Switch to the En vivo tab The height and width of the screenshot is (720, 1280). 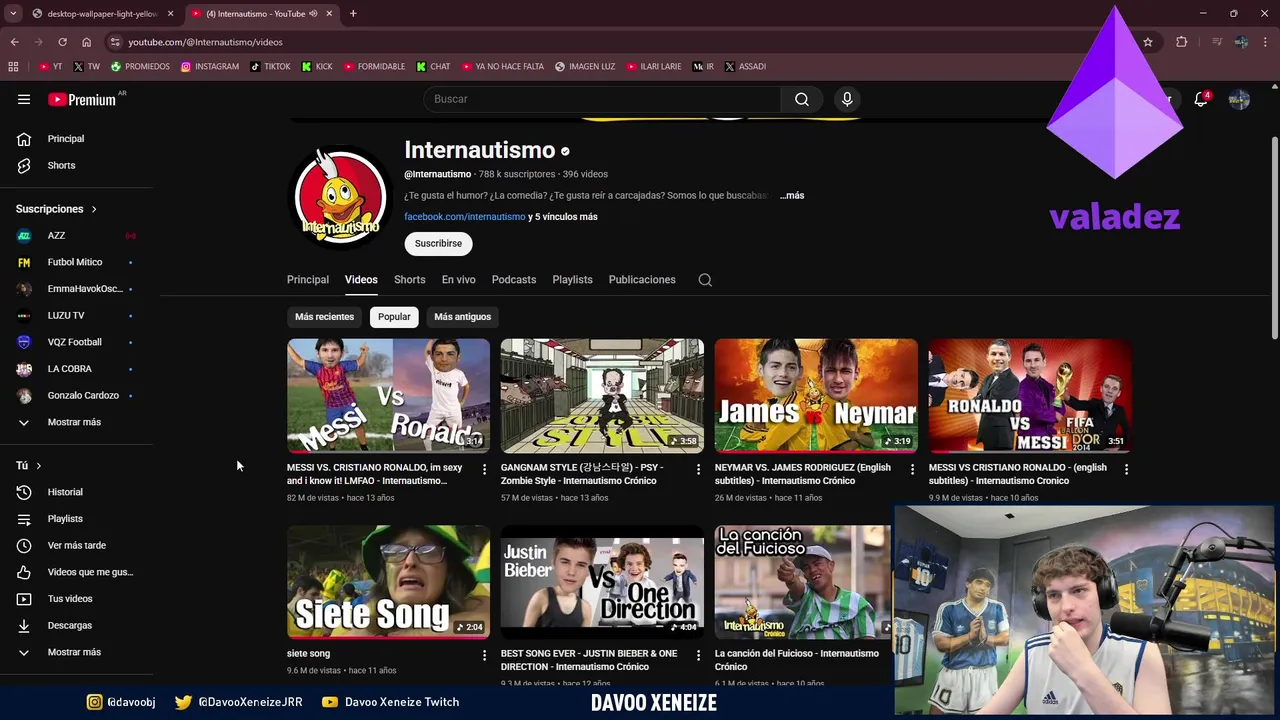click(459, 280)
